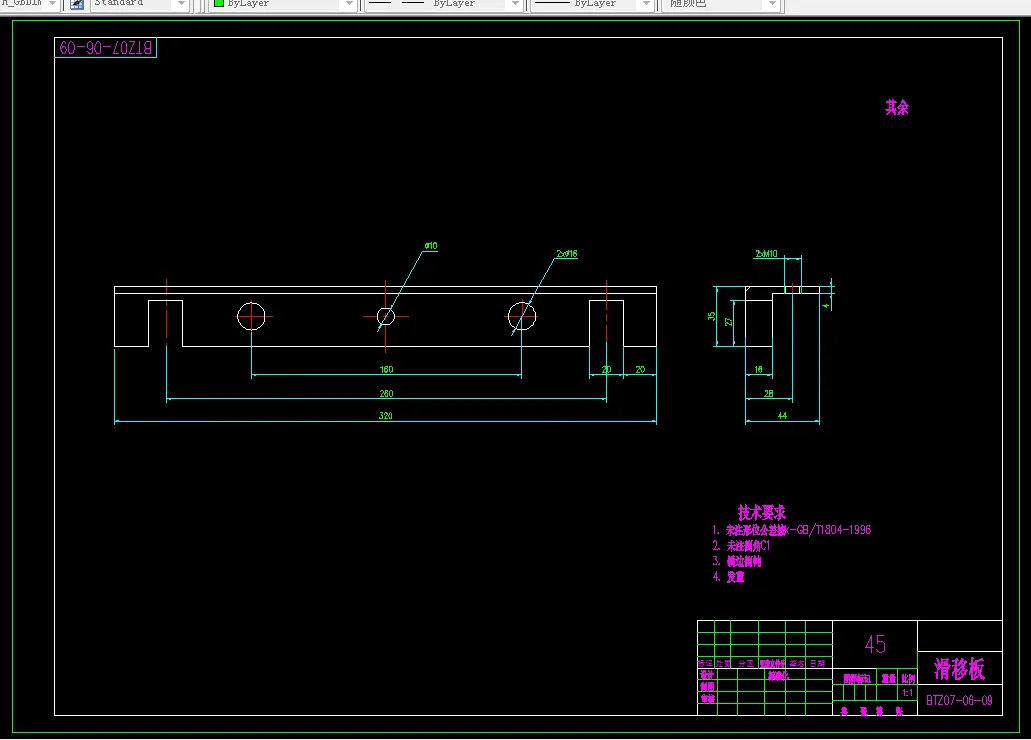Select BTZ07-06-09 drawing number in title block
The width and height of the screenshot is (1031, 740).
tap(959, 701)
